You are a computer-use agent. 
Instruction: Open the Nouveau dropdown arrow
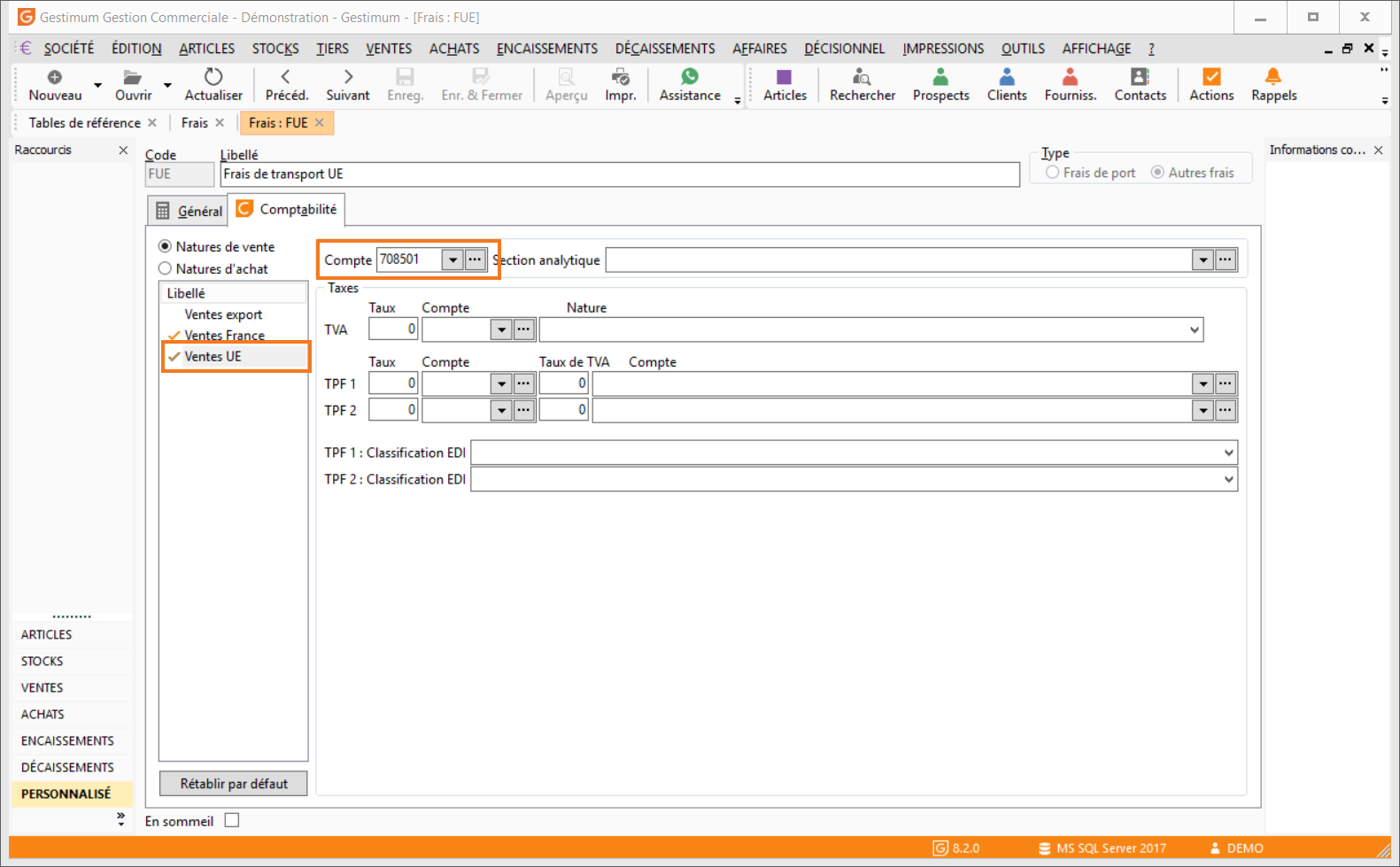point(97,86)
